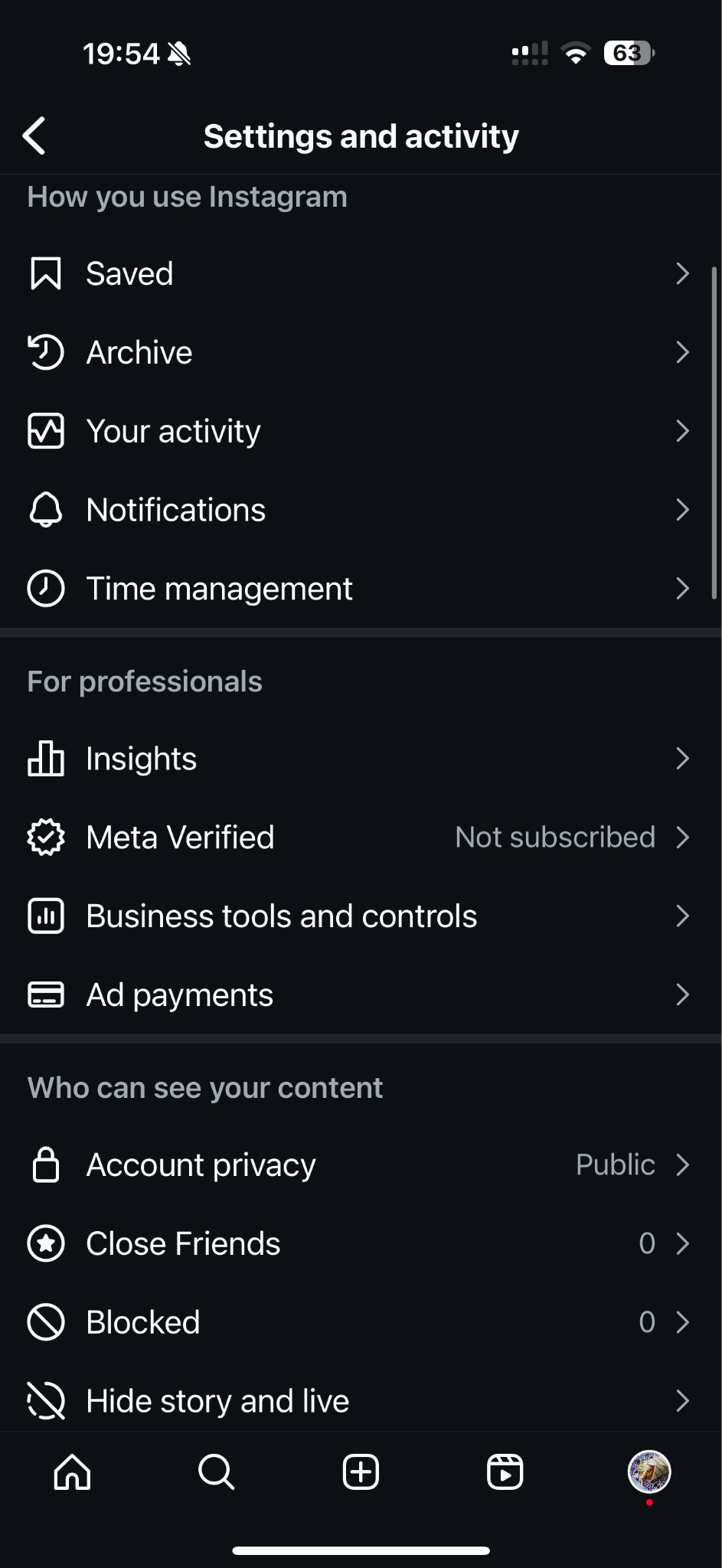The image size is (722, 1568).
Task: Expand Hide story and live chevron
Action: click(x=682, y=1401)
